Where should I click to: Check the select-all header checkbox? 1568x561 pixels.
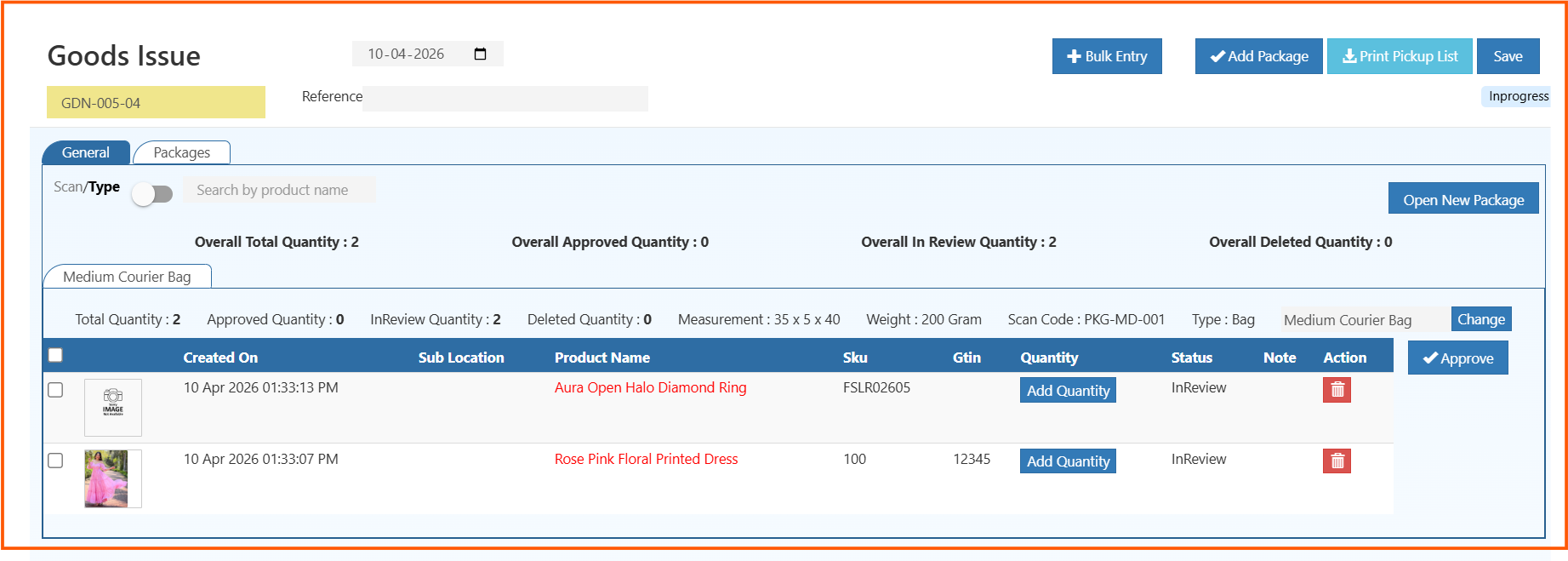pyautogui.click(x=55, y=356)
